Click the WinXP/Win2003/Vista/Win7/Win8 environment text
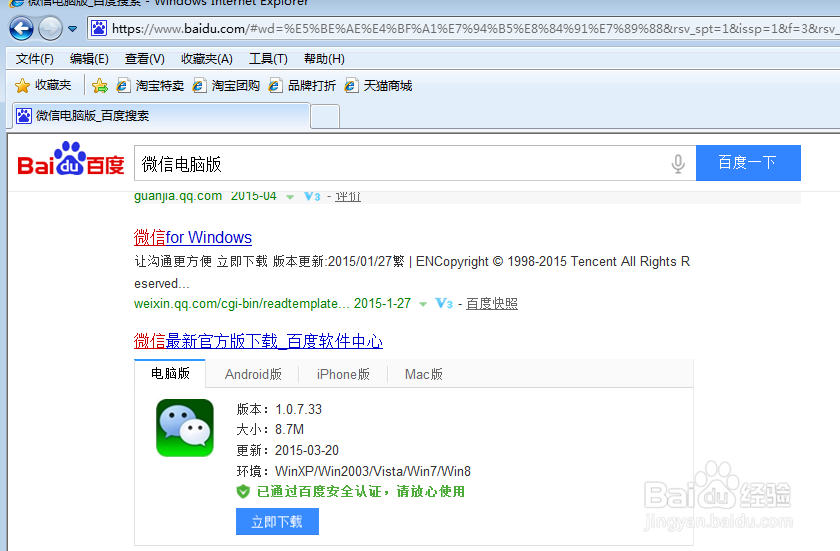Image resolution: width=840 pixels, height=551 pixels. point(373,471)
